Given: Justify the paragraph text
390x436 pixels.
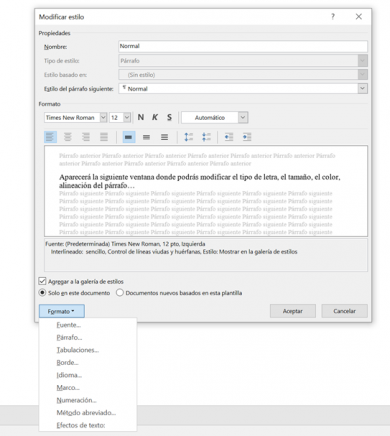Looking at the screenshot, I should [104, 137].
